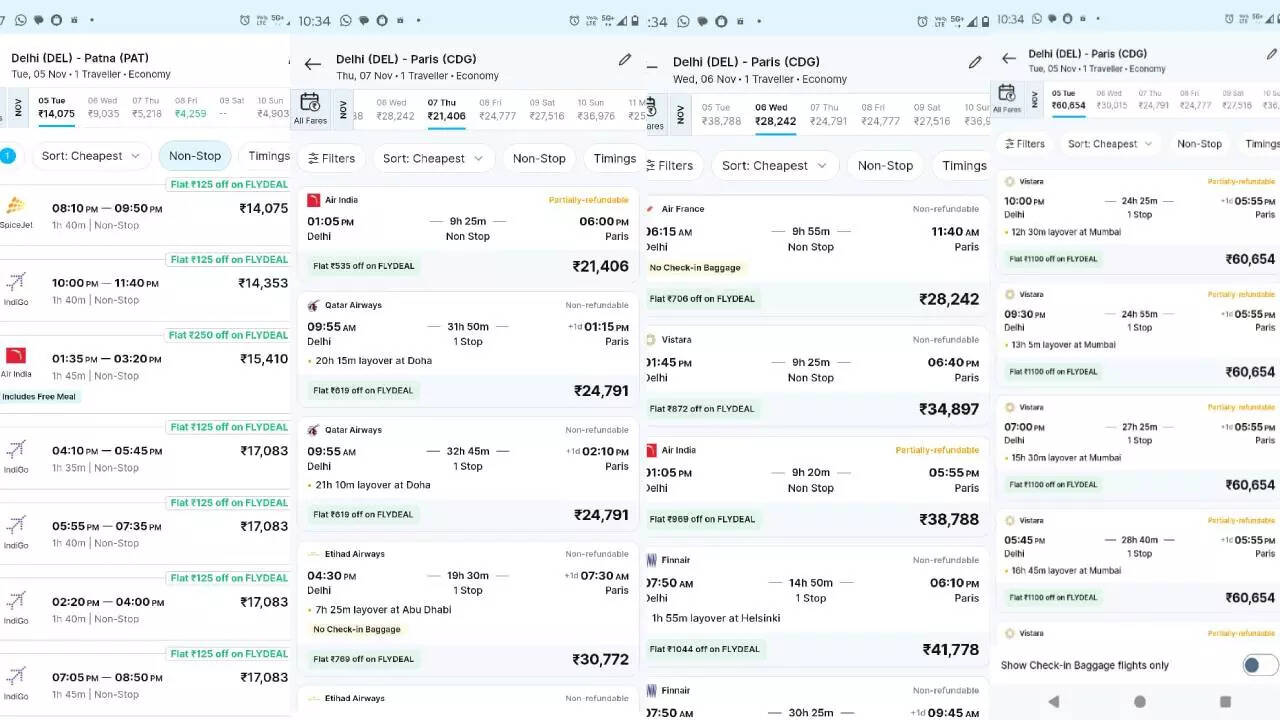The image size is (1280, 720).
Task: Open Sort: Cheapest dropdown on Wed 06 Nov screen
Action: (775, 166)
